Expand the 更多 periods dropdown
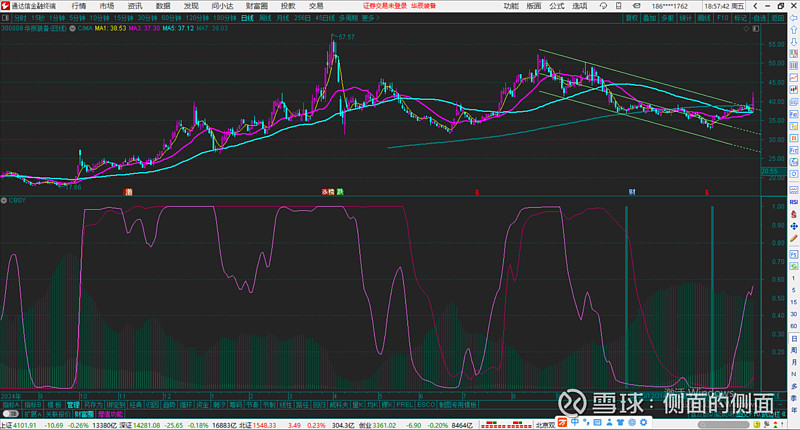The width and height of the screenshot is (800, 430). [x=370, y=18]
